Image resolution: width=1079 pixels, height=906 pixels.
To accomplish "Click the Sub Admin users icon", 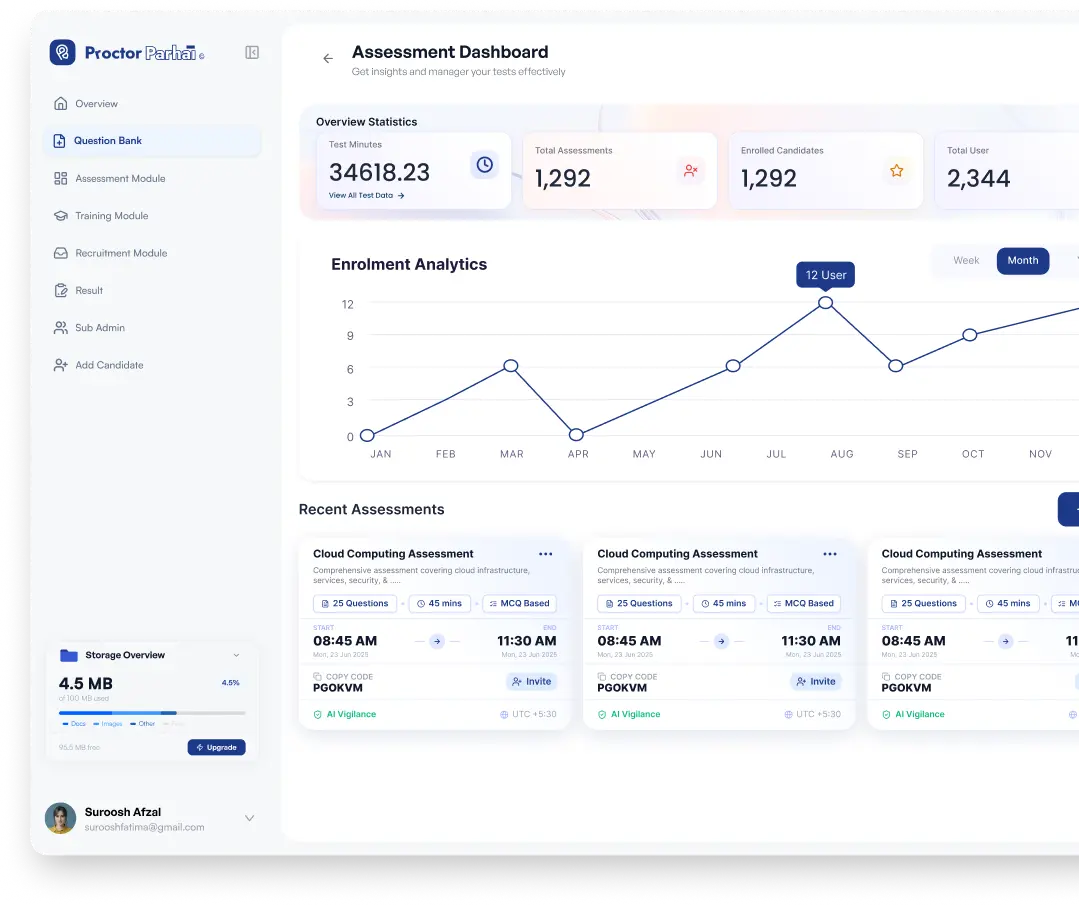I will 61,327.
